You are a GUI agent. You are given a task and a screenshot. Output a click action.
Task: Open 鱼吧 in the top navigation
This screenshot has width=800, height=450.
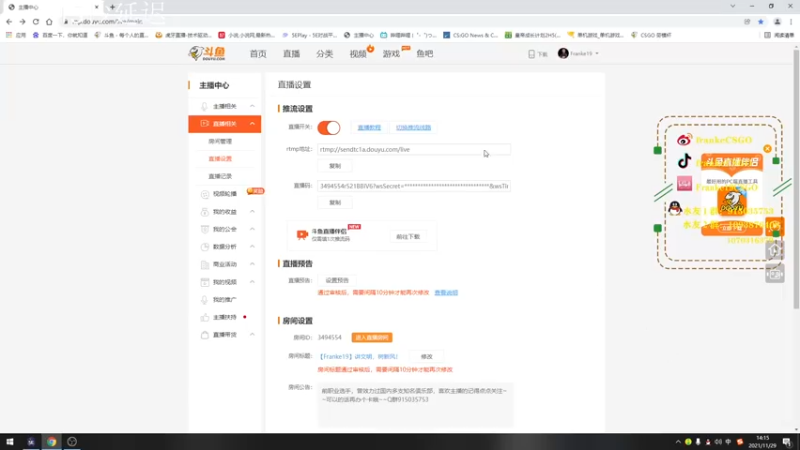(x=424, y=54)
